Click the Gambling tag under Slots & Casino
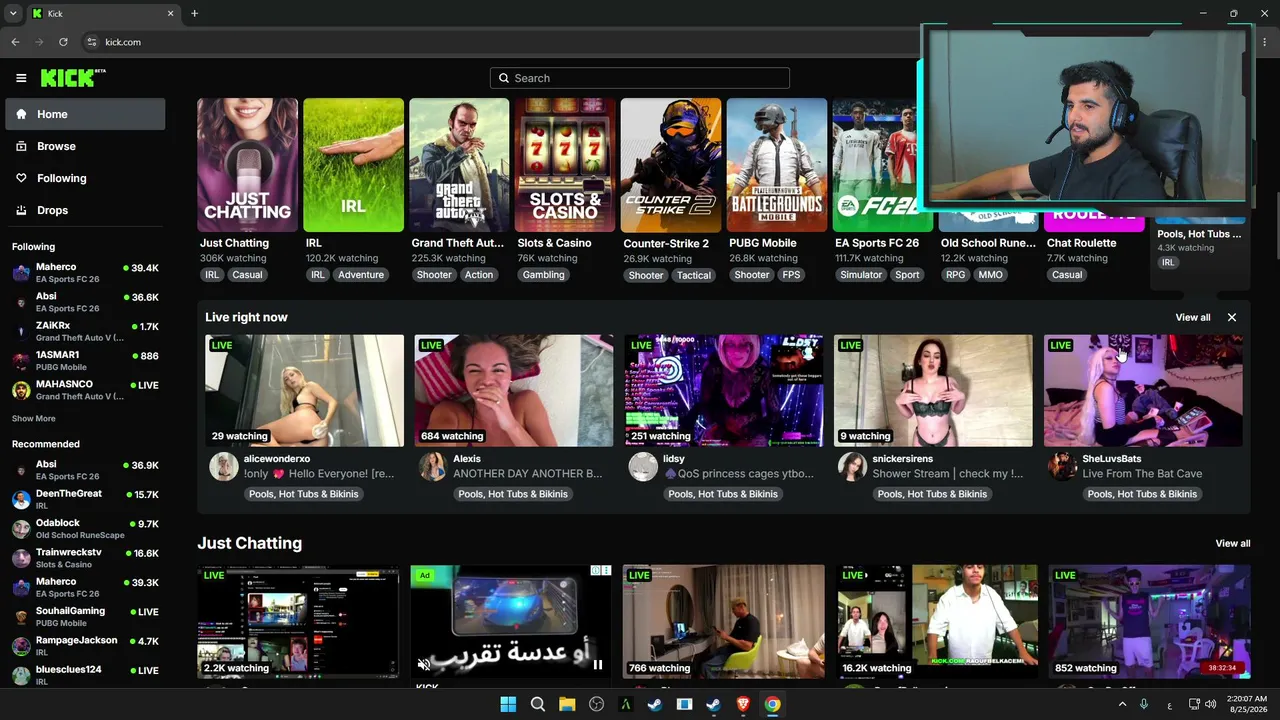1280x720 pixels. coord(544,275)
